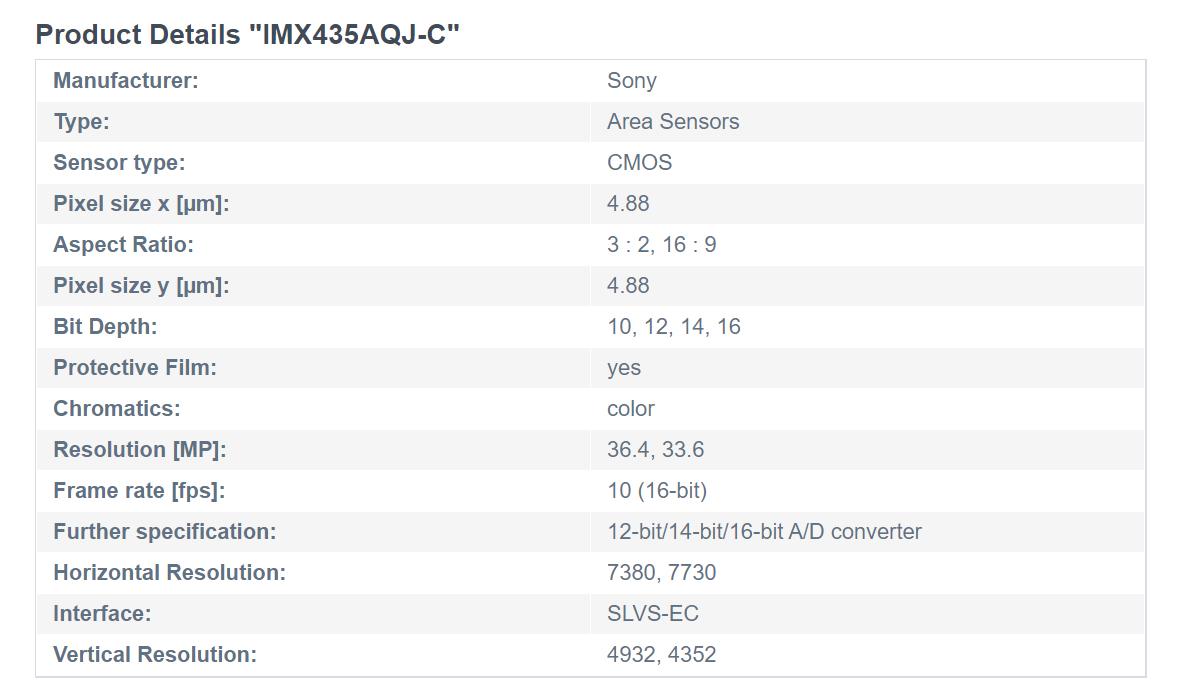Click the Protective Film value yes

click(624, 368)
